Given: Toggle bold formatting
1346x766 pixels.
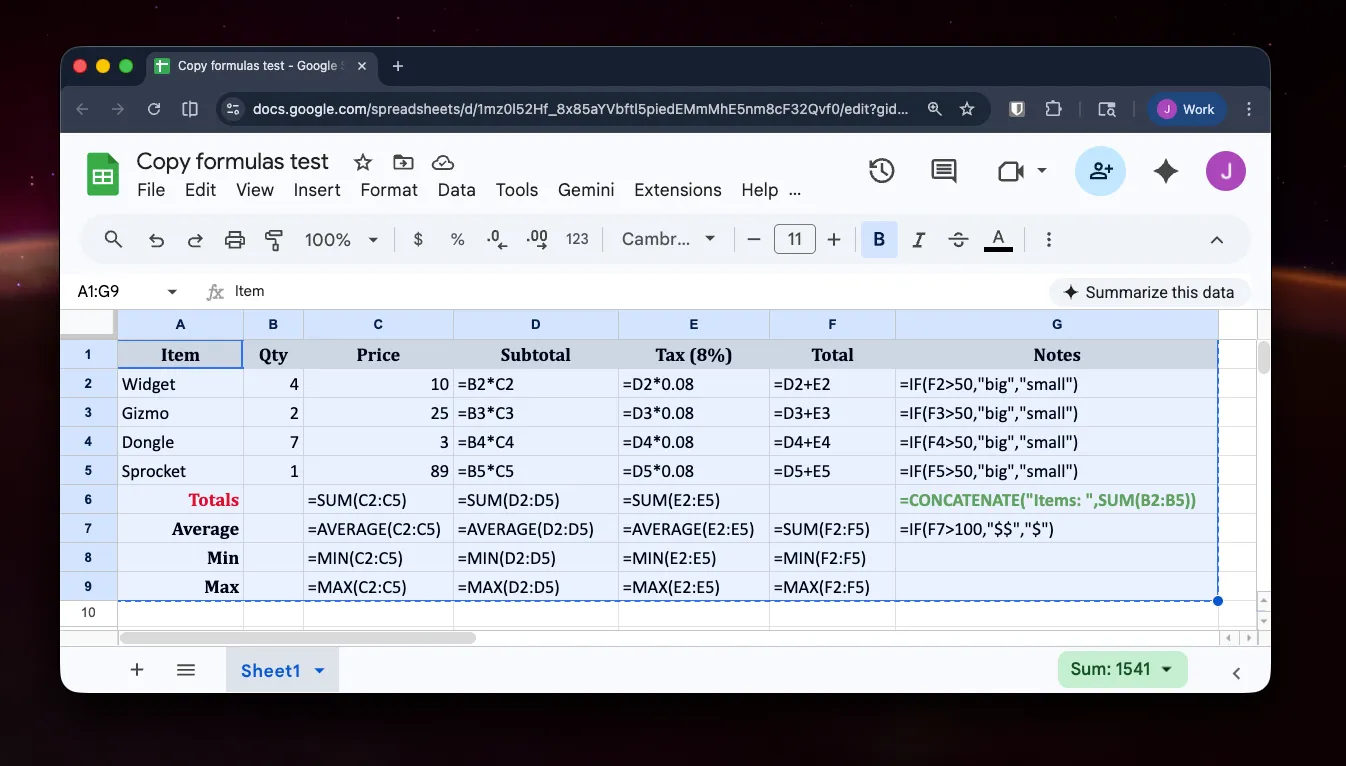Looking at the screenshot, I should pos(879,240).
